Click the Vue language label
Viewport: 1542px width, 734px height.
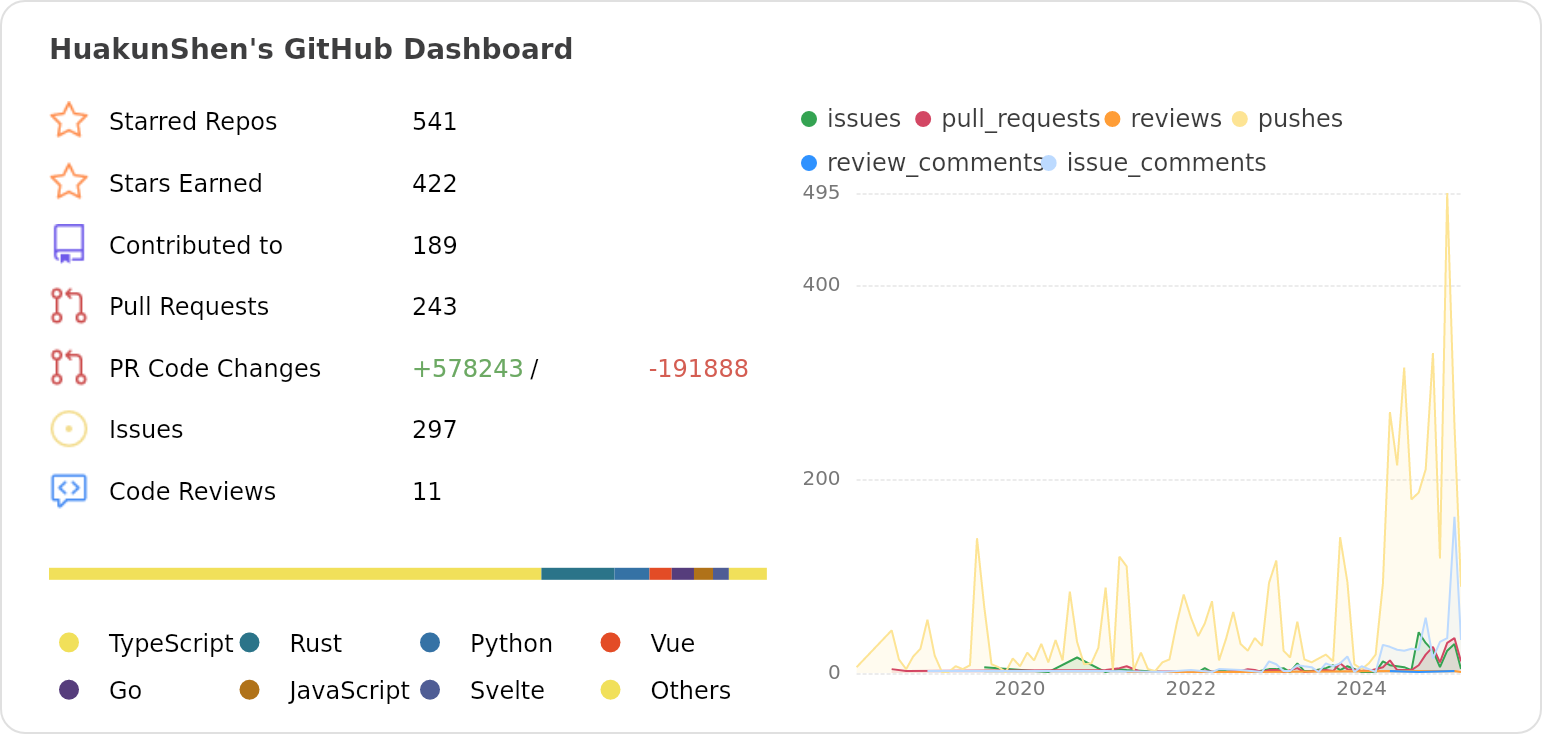pos(673,644)
